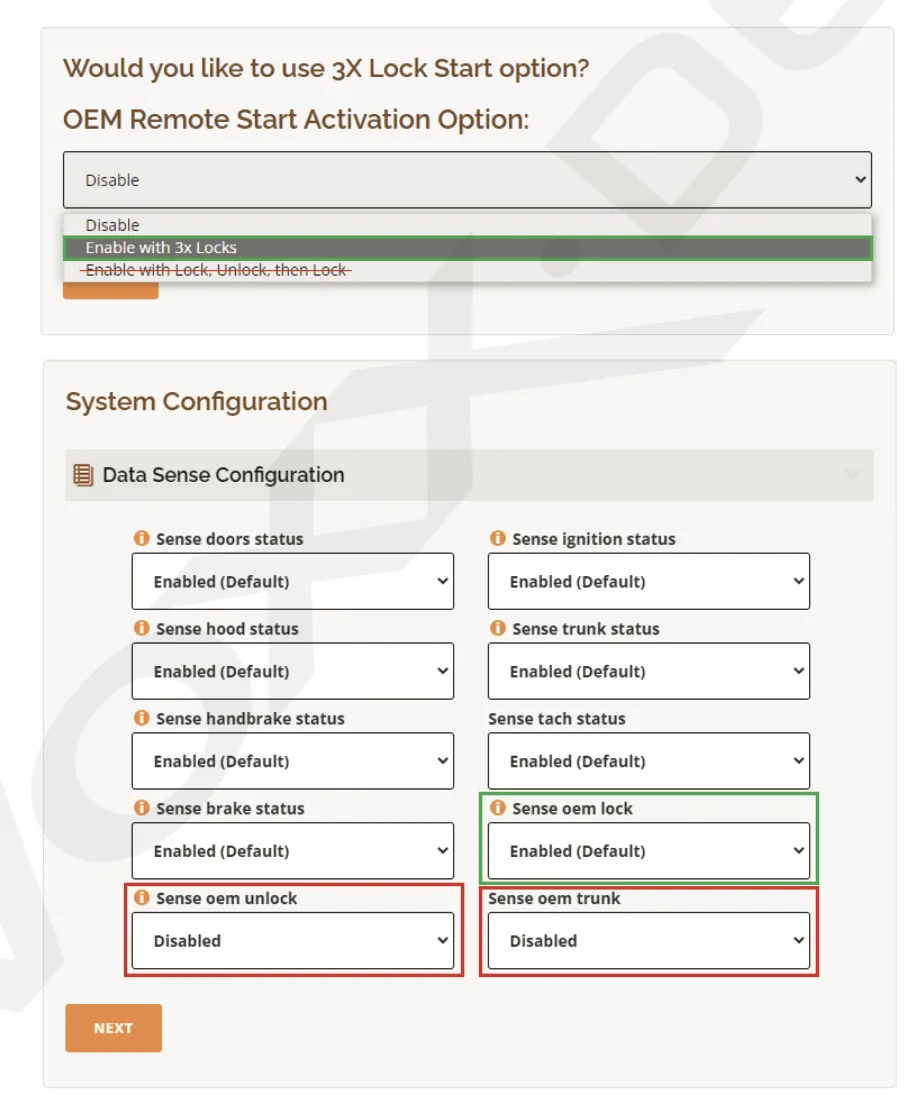Open the Sense doors status dropdown
The height and width of the screenshot is (1114, 914).
point(292,582)
